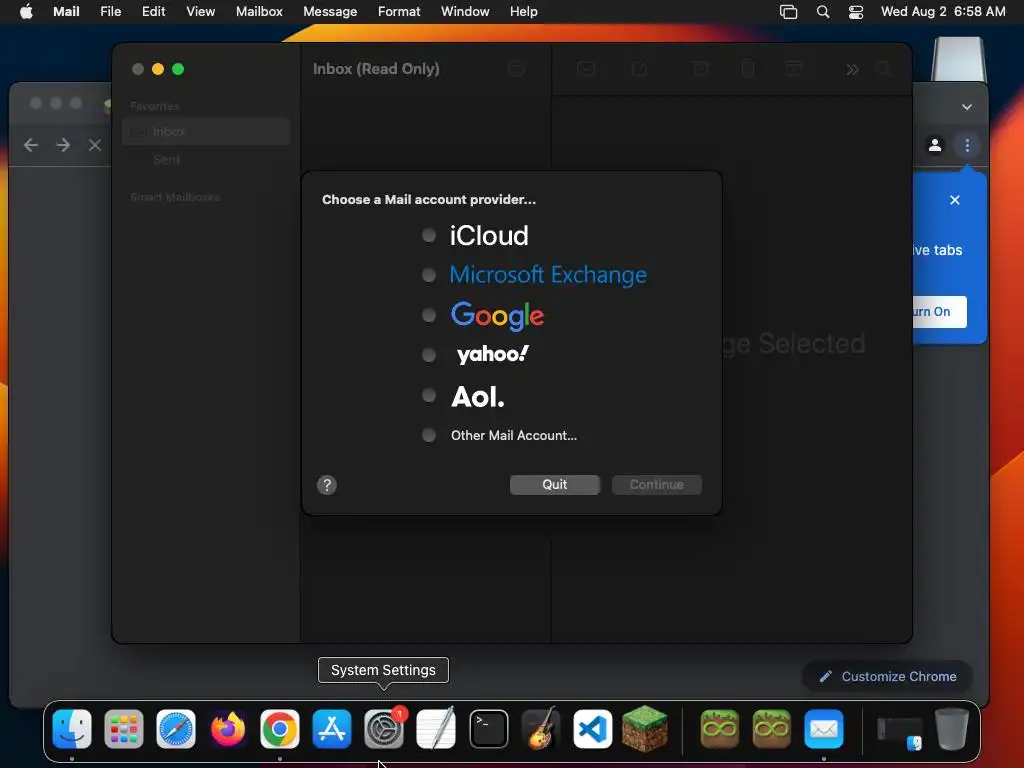Select the Yahoo radio button
This screenshot has width=1024, height=768.
(x=429, y=355)
